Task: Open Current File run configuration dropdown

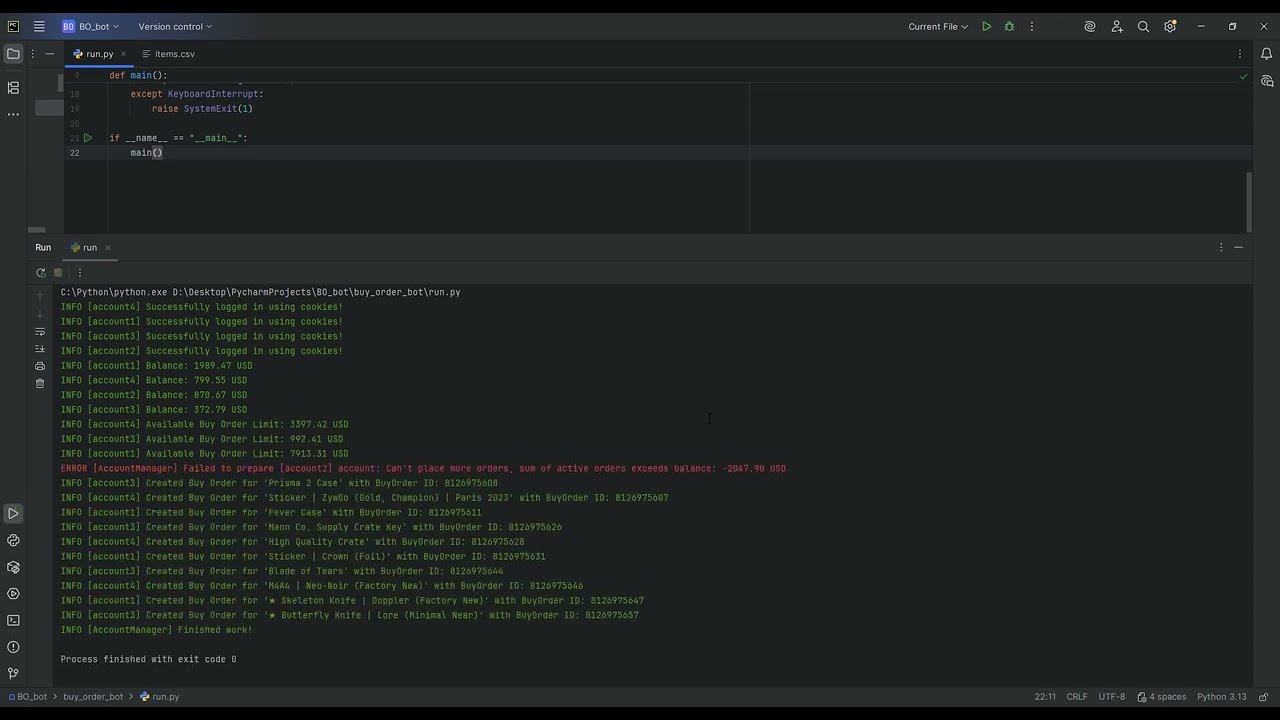Action: click(x=938, y=27)
